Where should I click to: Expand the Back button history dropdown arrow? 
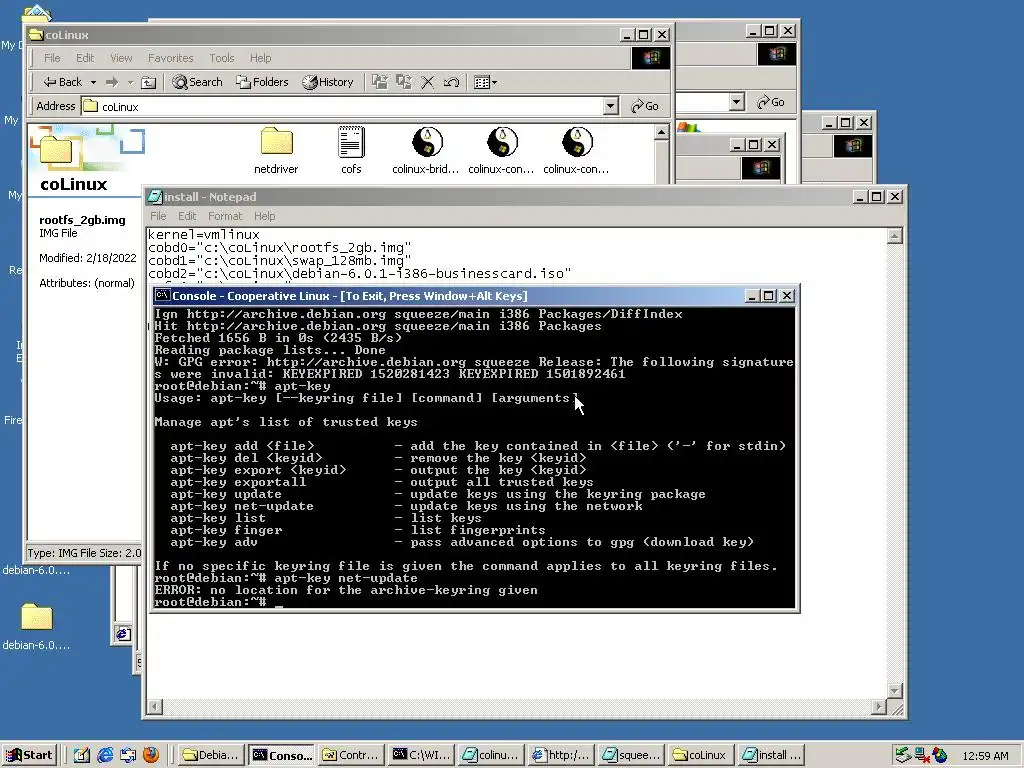coord(93,82)
